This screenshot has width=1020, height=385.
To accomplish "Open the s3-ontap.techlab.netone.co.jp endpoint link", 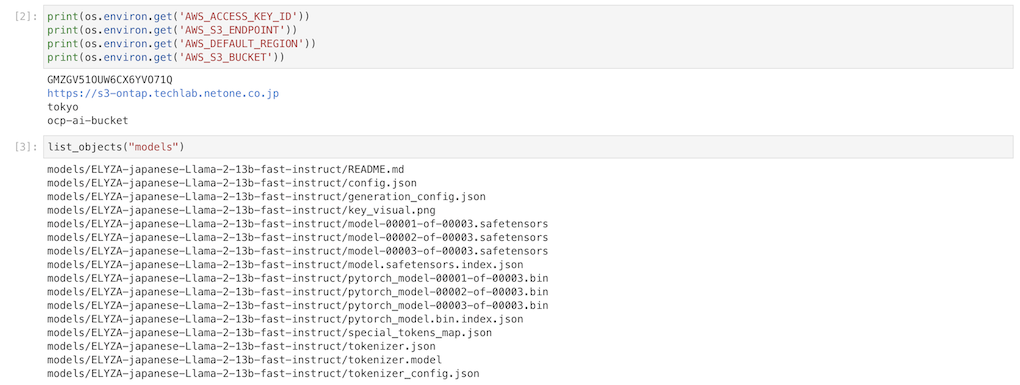I will tap(163, 94).
